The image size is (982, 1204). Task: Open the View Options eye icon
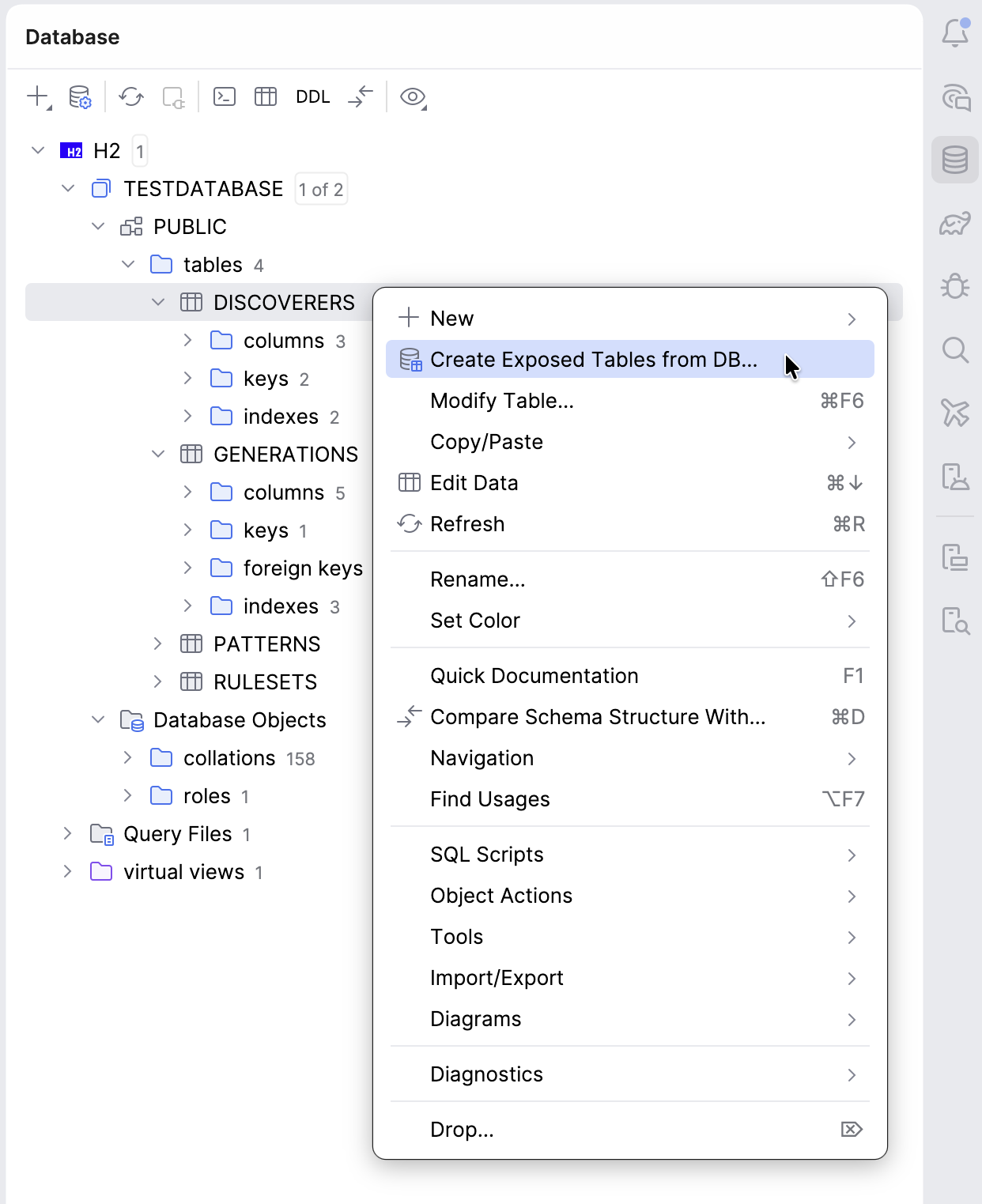coord(413,96)
